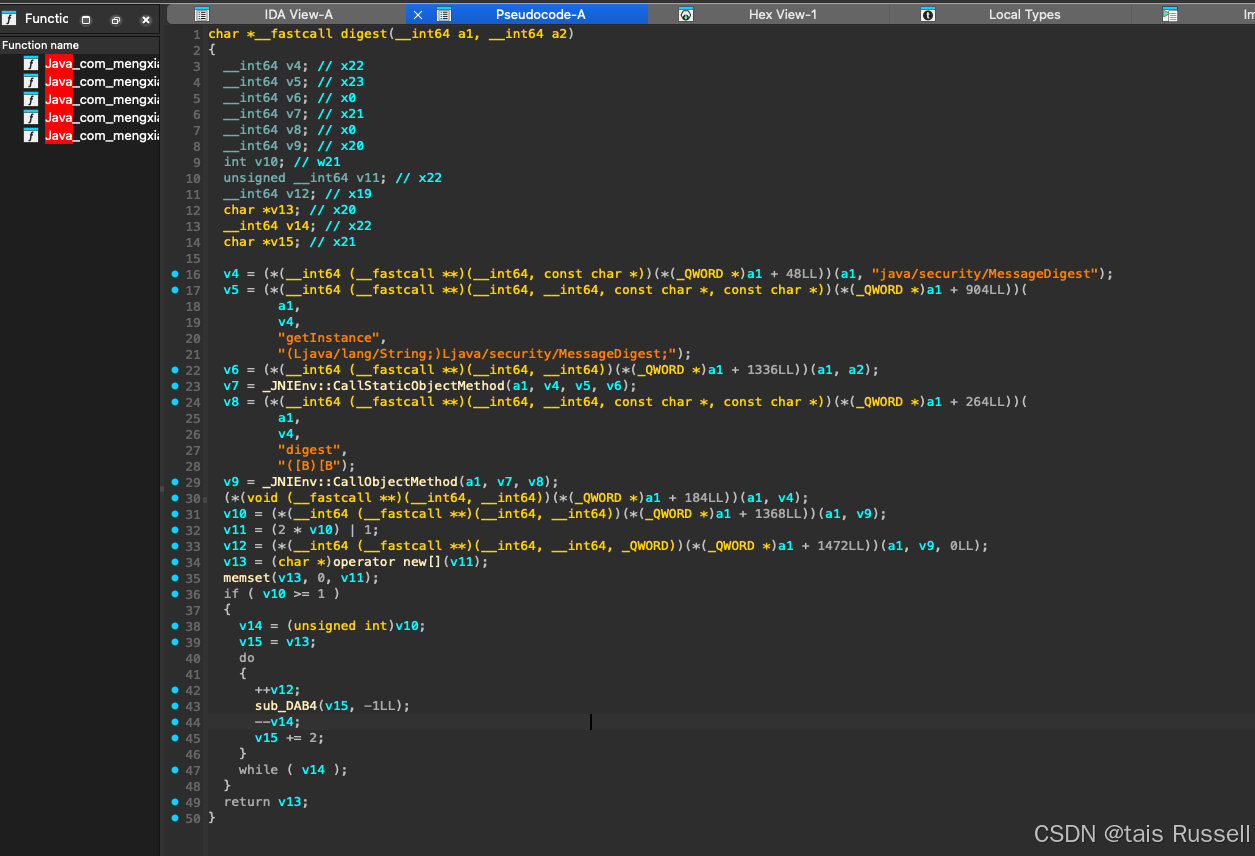Click the Hex View-1 tab icon
1255x856 pixels.
click(x=686, y=14)
